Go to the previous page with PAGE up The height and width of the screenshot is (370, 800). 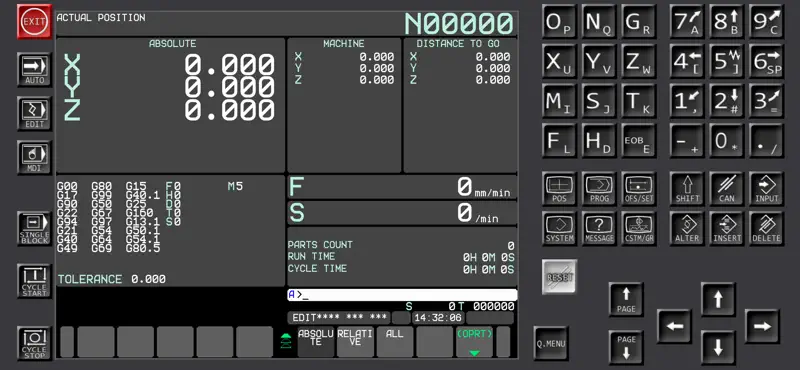point(626,299)
